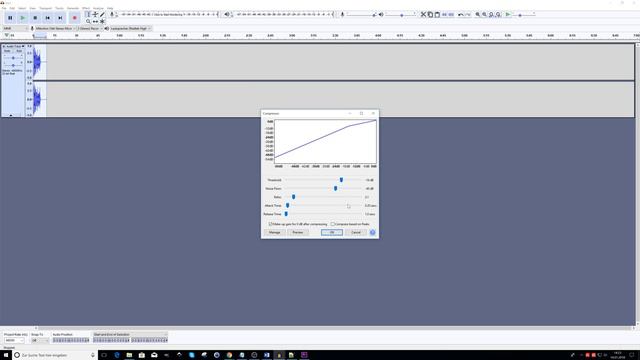Click Manage button in Compressor dialog
The image size is (640, 360).
(274, 232)
